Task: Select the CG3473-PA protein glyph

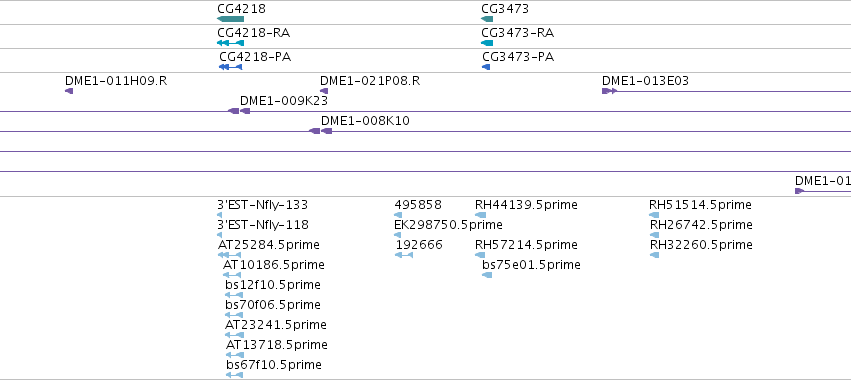Action: tap(486, 67)
